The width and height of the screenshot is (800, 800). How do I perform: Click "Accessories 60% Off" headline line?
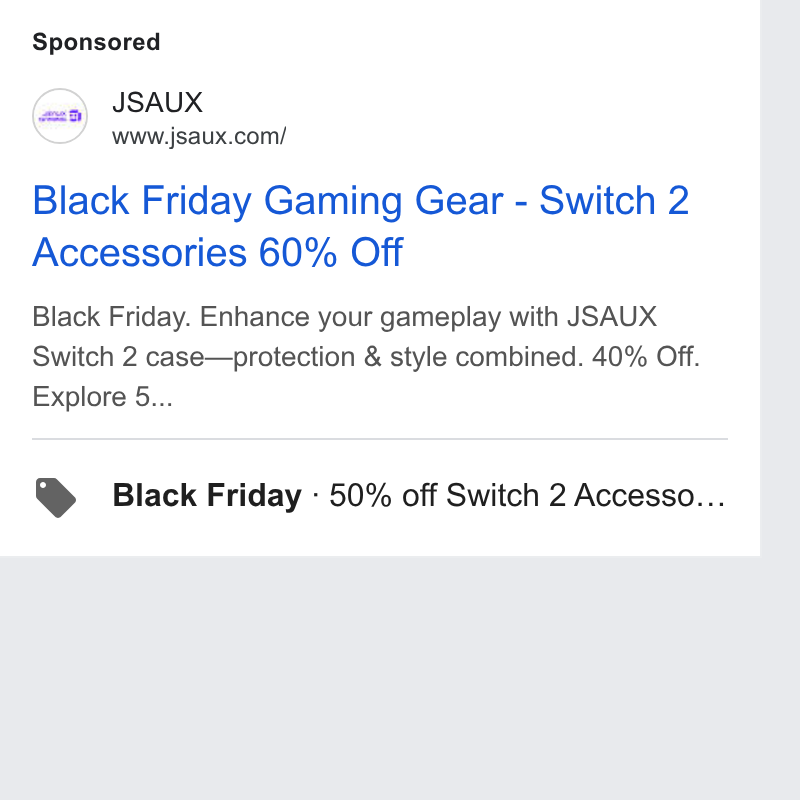click(218, 252)
